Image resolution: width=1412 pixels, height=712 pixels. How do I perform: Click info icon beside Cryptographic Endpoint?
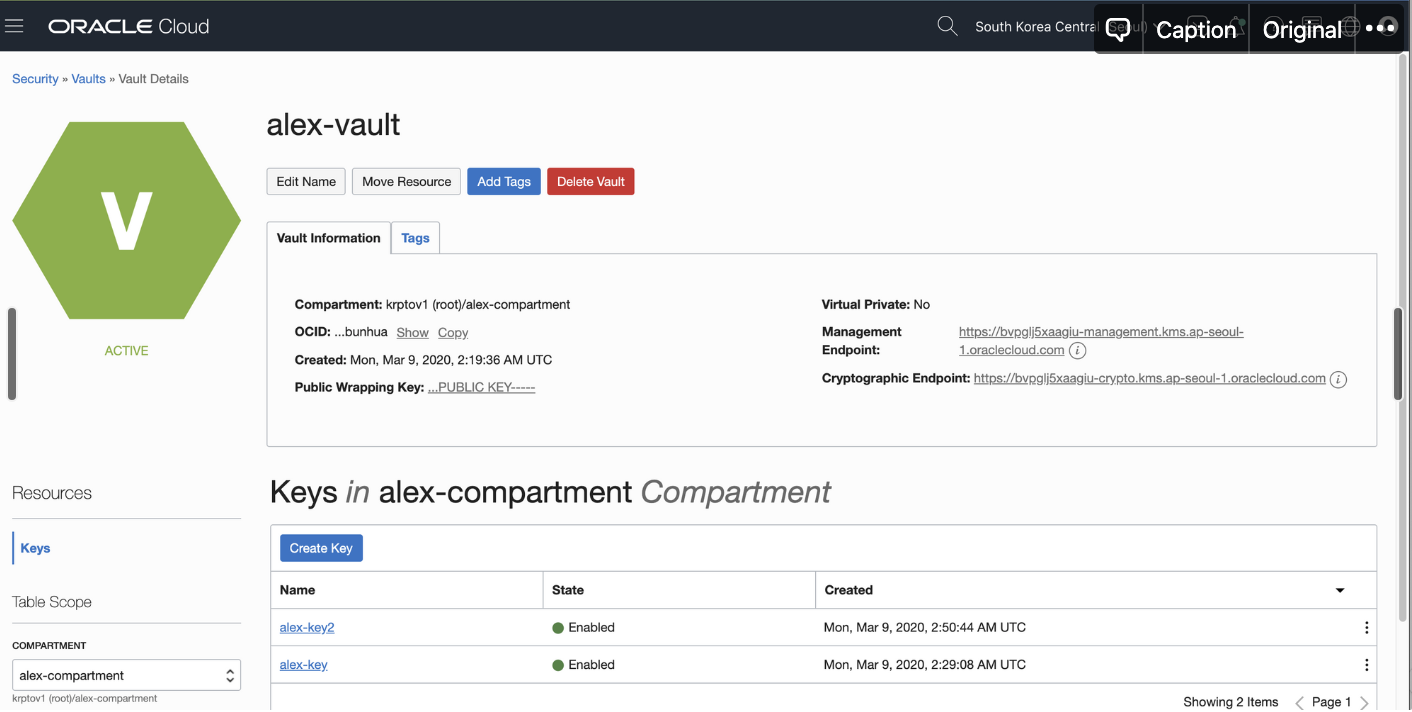(1338, 379)
